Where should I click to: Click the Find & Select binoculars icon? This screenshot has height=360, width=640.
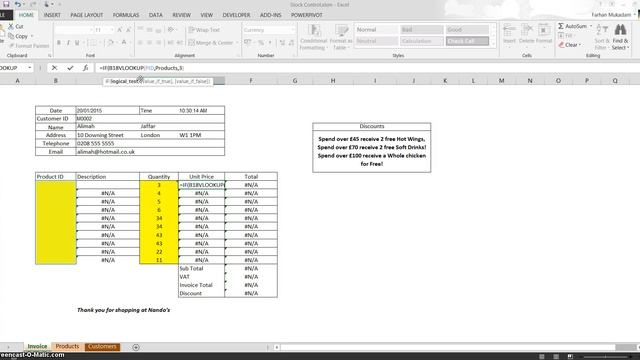coord(620,30)
